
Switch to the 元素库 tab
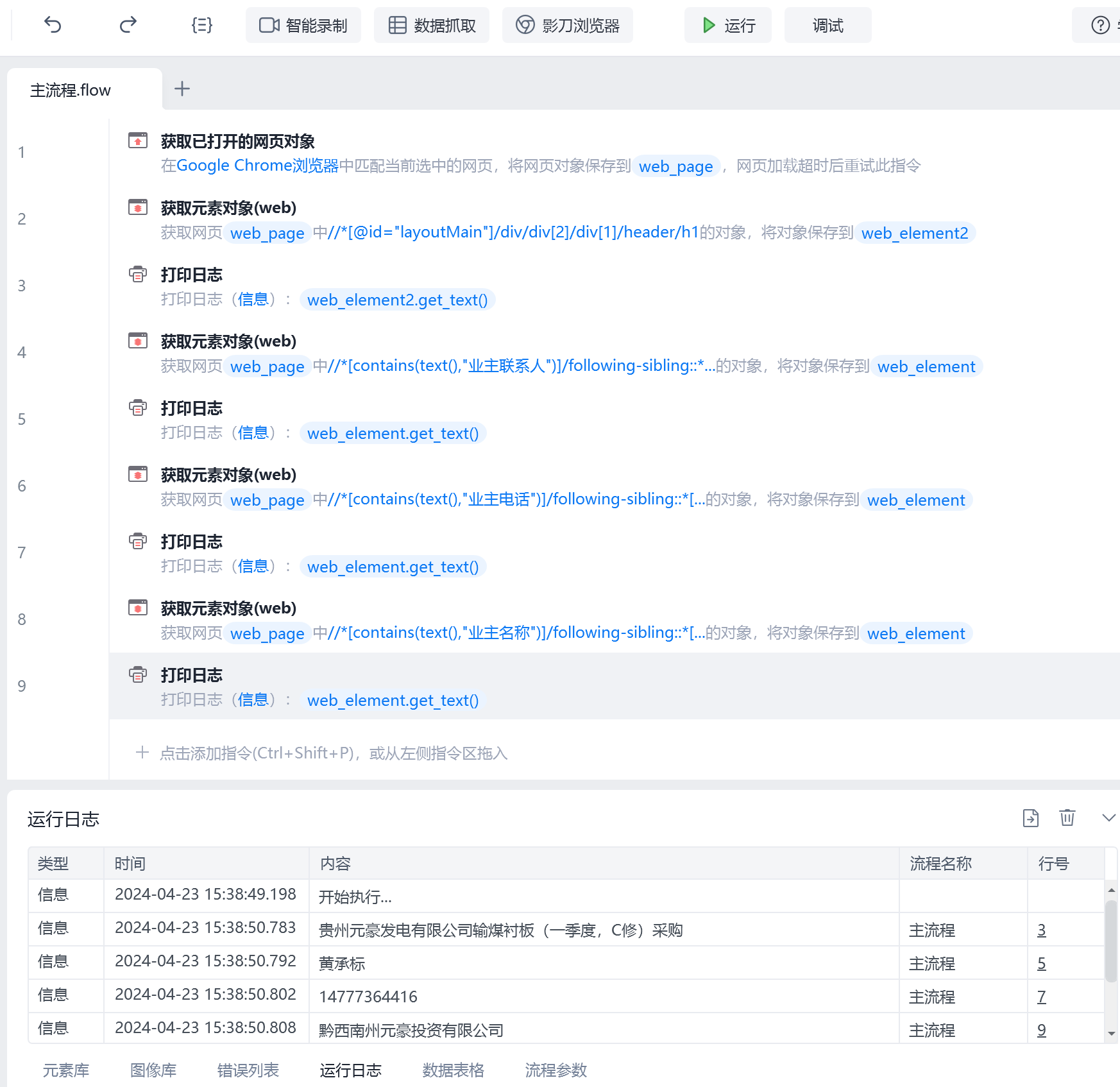(65, 1070)
